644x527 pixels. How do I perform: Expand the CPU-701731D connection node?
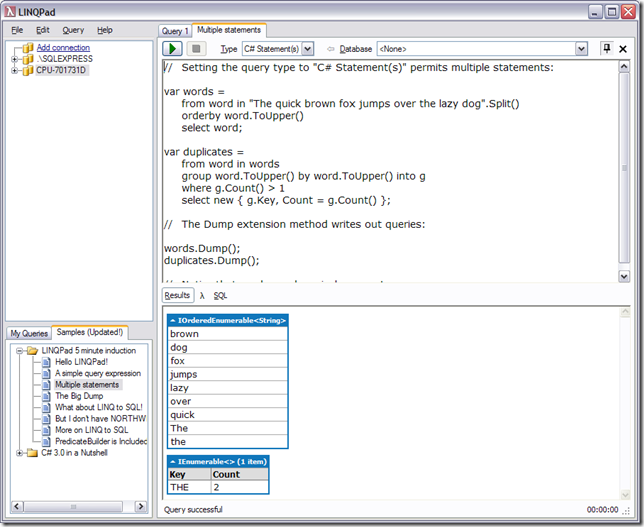tap(15, 70)
